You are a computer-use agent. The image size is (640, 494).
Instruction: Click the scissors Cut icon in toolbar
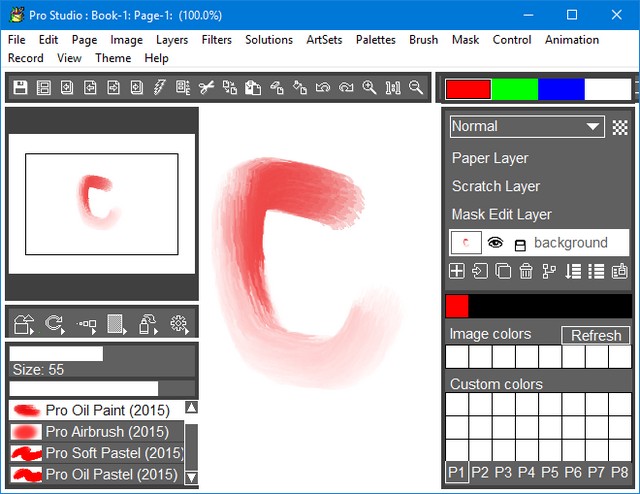[207, 88]
